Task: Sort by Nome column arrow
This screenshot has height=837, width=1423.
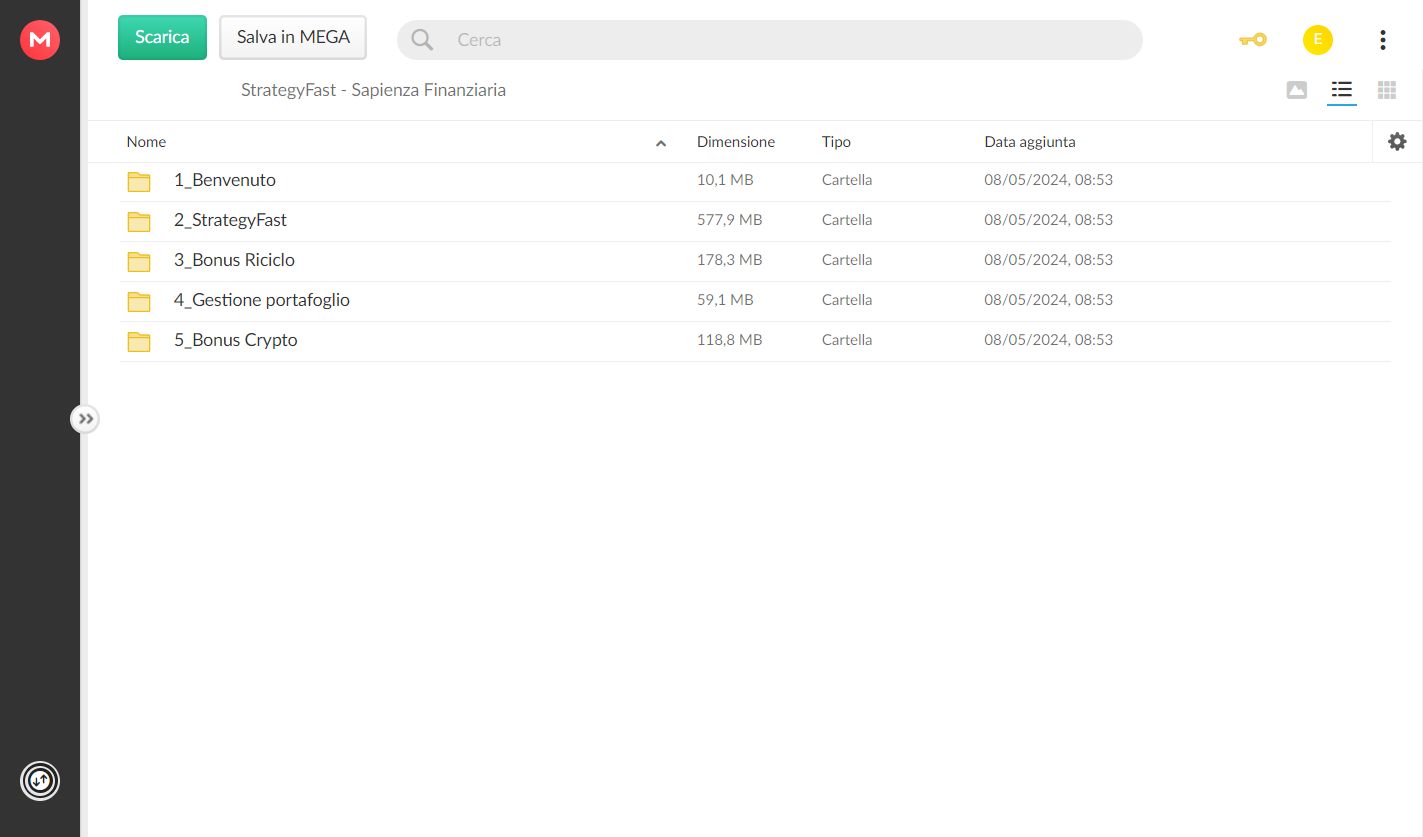Action: click(661, 143)
